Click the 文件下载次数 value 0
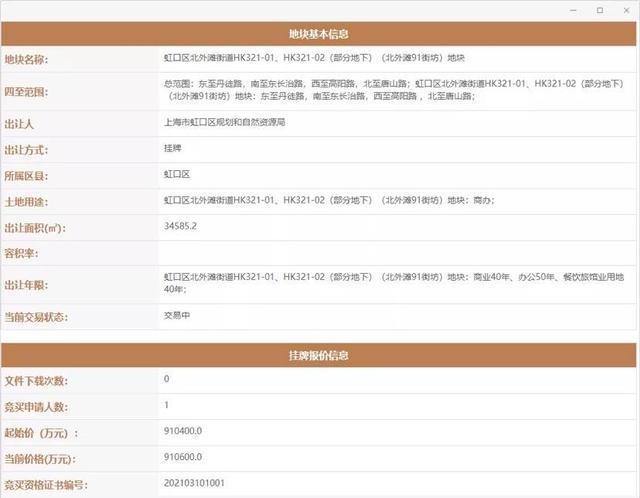Screen dimensions: 640x498 pyautogui.click(x=166, y=379)
